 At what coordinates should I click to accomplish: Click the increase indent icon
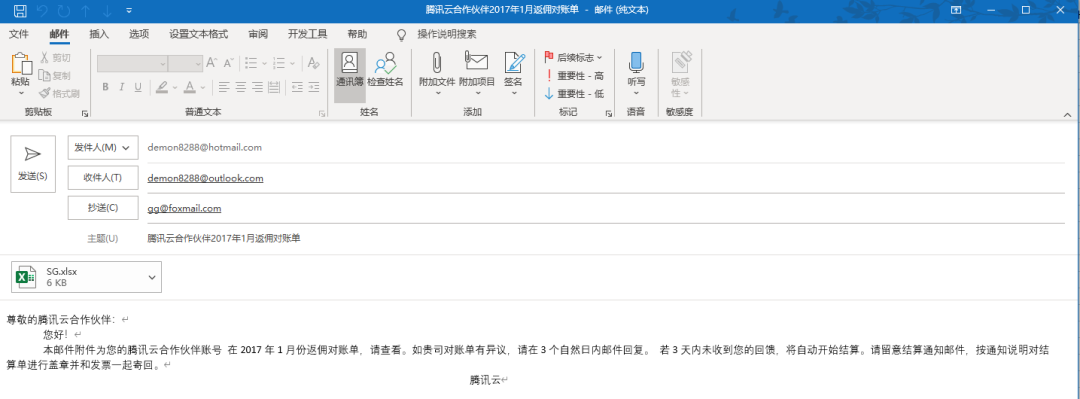coord(314,87)
